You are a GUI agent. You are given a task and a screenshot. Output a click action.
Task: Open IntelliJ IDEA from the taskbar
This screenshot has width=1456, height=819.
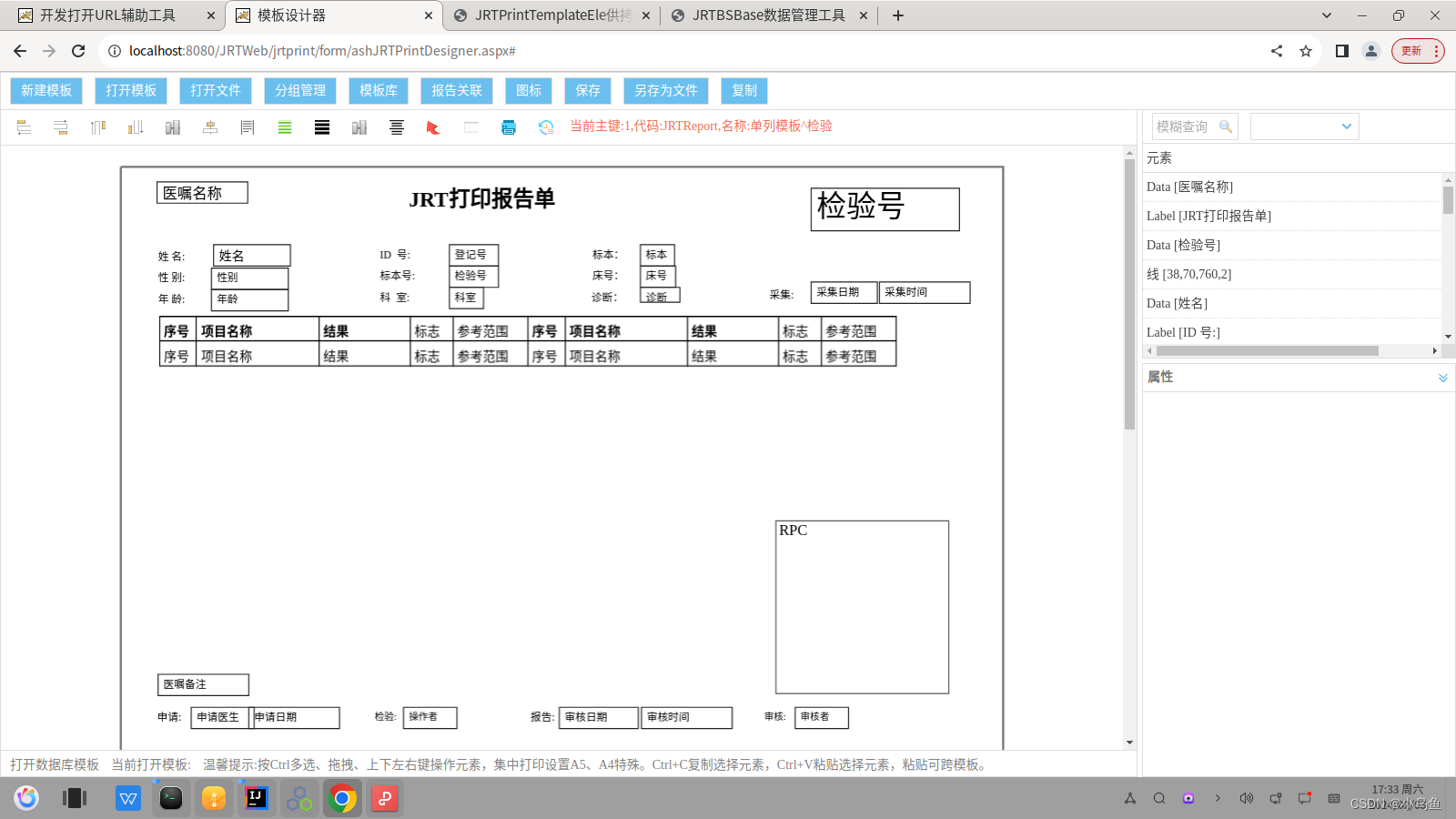coord(257,799)
